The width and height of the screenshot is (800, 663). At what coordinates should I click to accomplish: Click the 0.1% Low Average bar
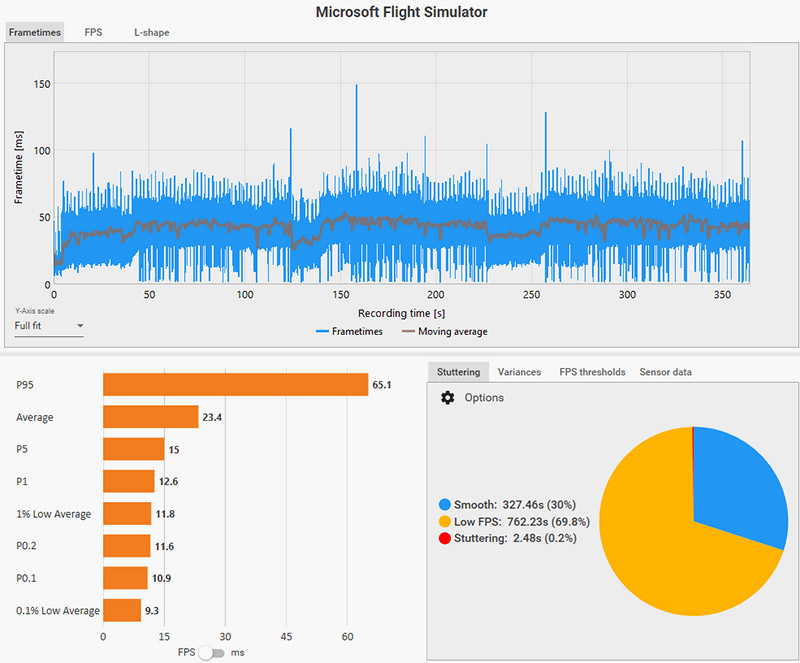122,610
